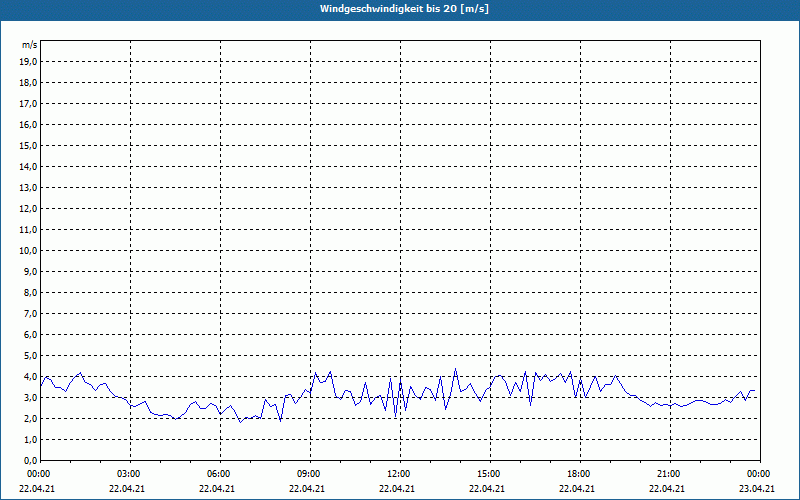Image resolution: width=800 pixels, height=500 pixels.
Task: Click the 'm/s' unit label on the y-axis
Action: (x=29, y=45)
